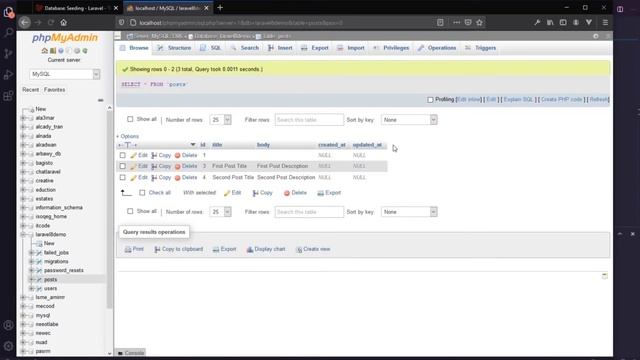Enable bottom Show all checkbox

(130, 211)
